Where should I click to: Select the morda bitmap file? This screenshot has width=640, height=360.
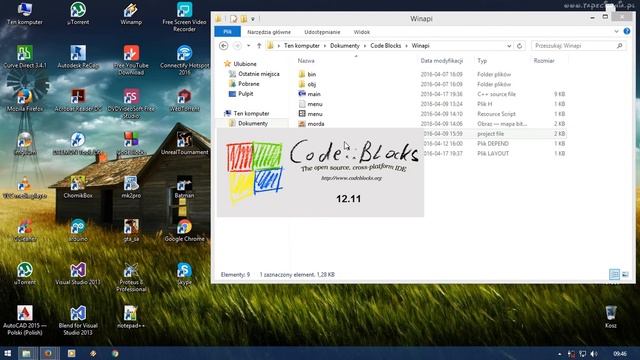pyautogui.click(x=316, y=124)
